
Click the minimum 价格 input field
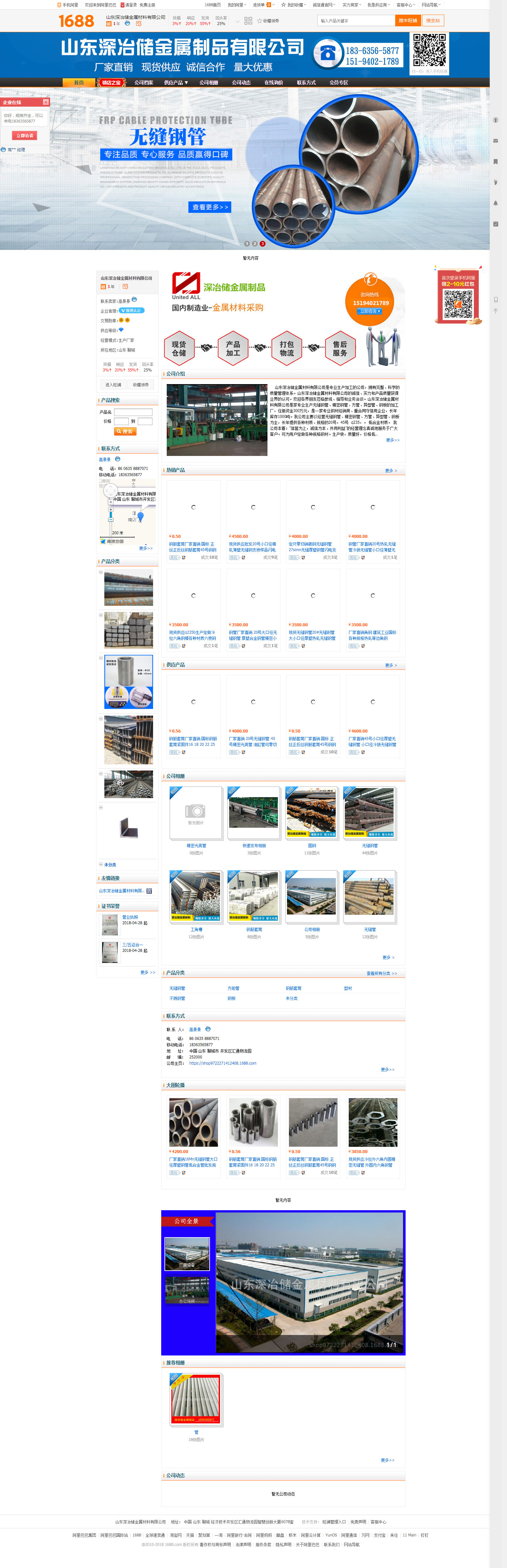tap(121, 421)
